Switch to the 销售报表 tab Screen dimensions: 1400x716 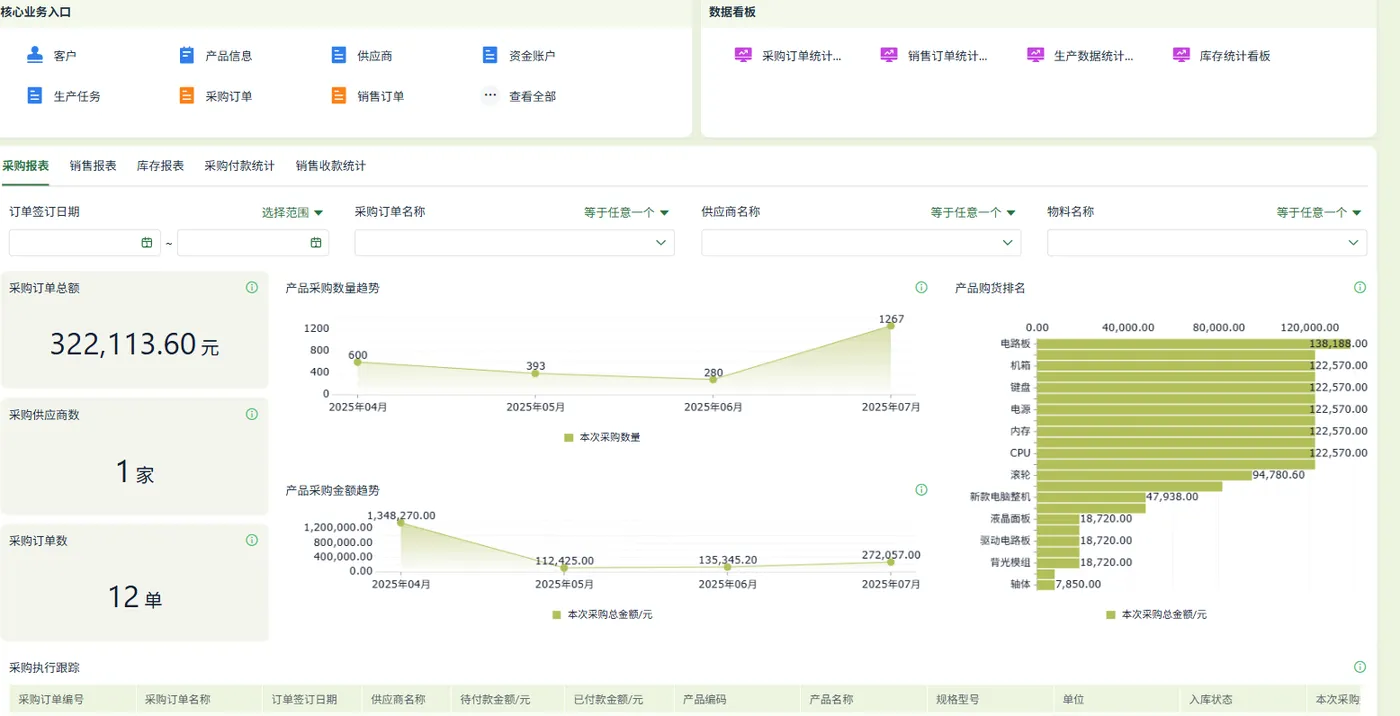tap(93, 166)
